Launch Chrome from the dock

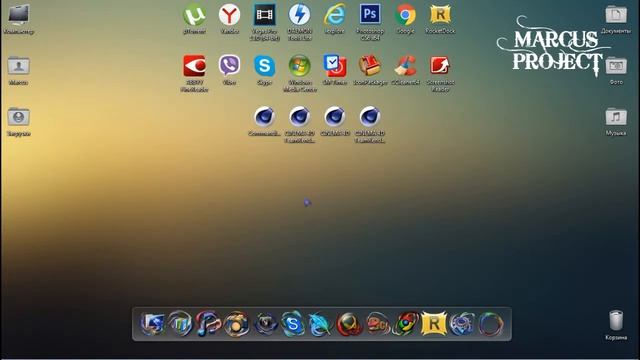pos(405,324)
